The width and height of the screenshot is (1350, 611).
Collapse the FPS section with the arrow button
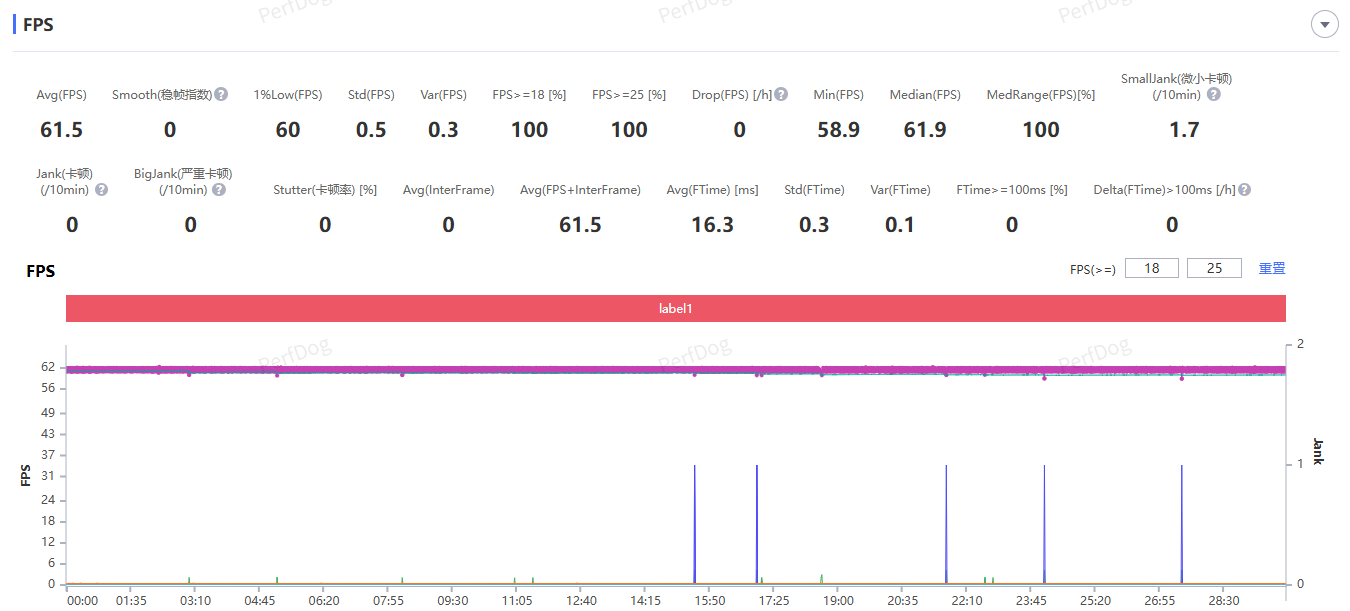click(x=1325, y=25)
